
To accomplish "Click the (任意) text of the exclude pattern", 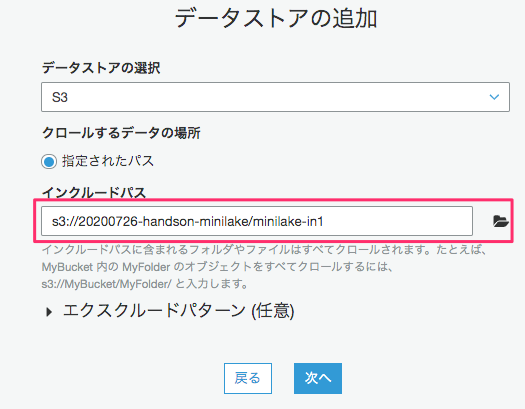I will pyautogui.click(x=273, y=311).
